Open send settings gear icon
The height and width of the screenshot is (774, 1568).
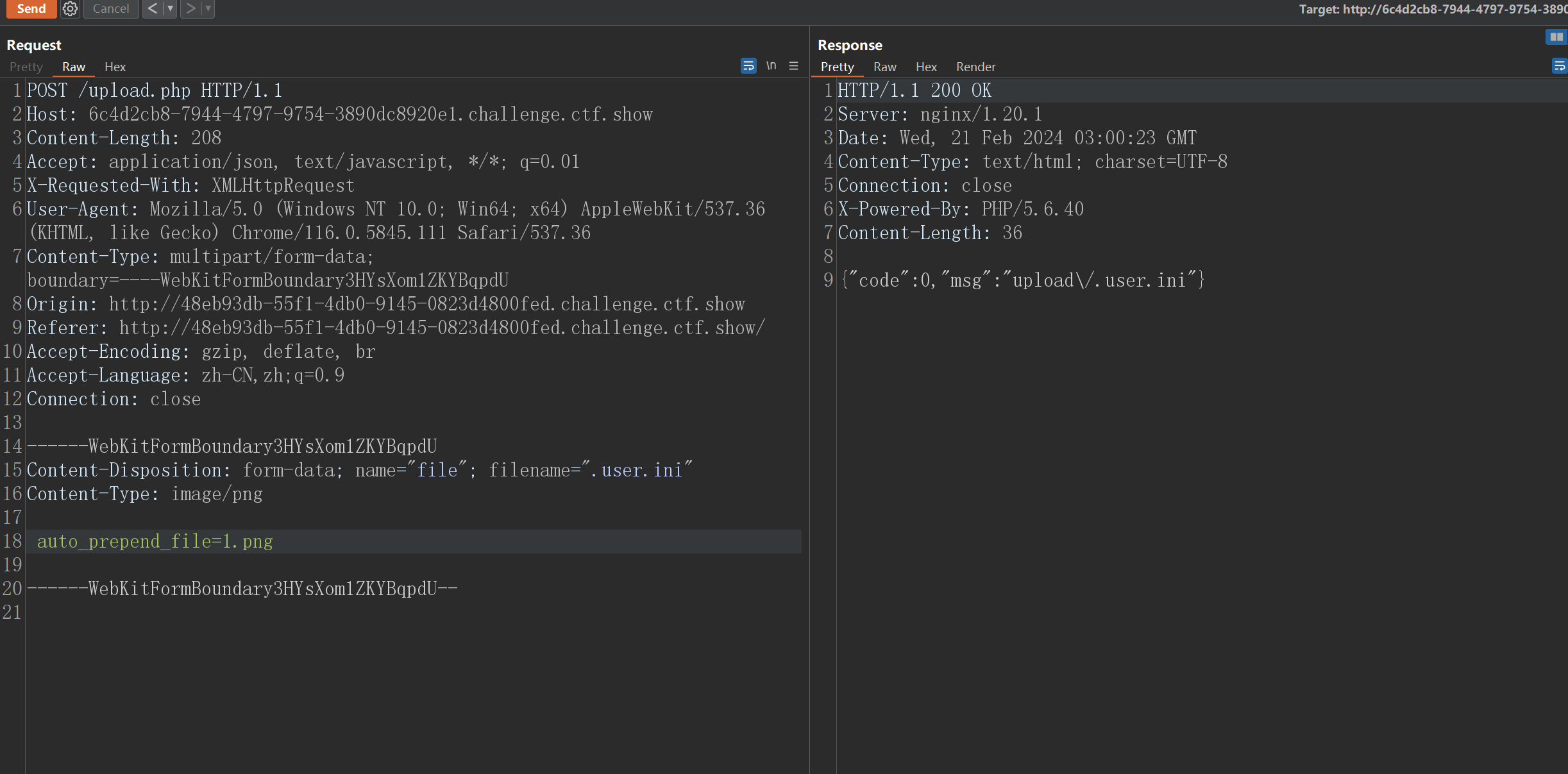pos(70,8)
